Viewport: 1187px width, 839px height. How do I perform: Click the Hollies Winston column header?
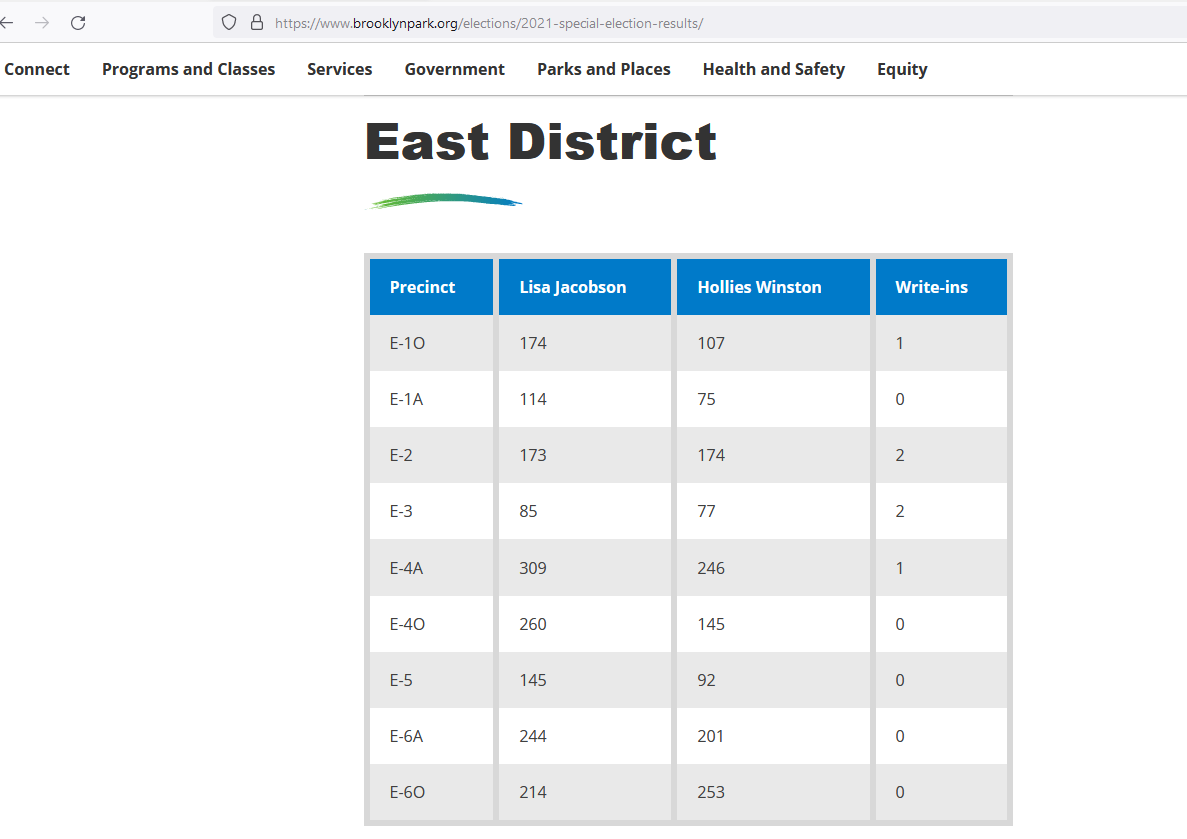click(773, 287)
